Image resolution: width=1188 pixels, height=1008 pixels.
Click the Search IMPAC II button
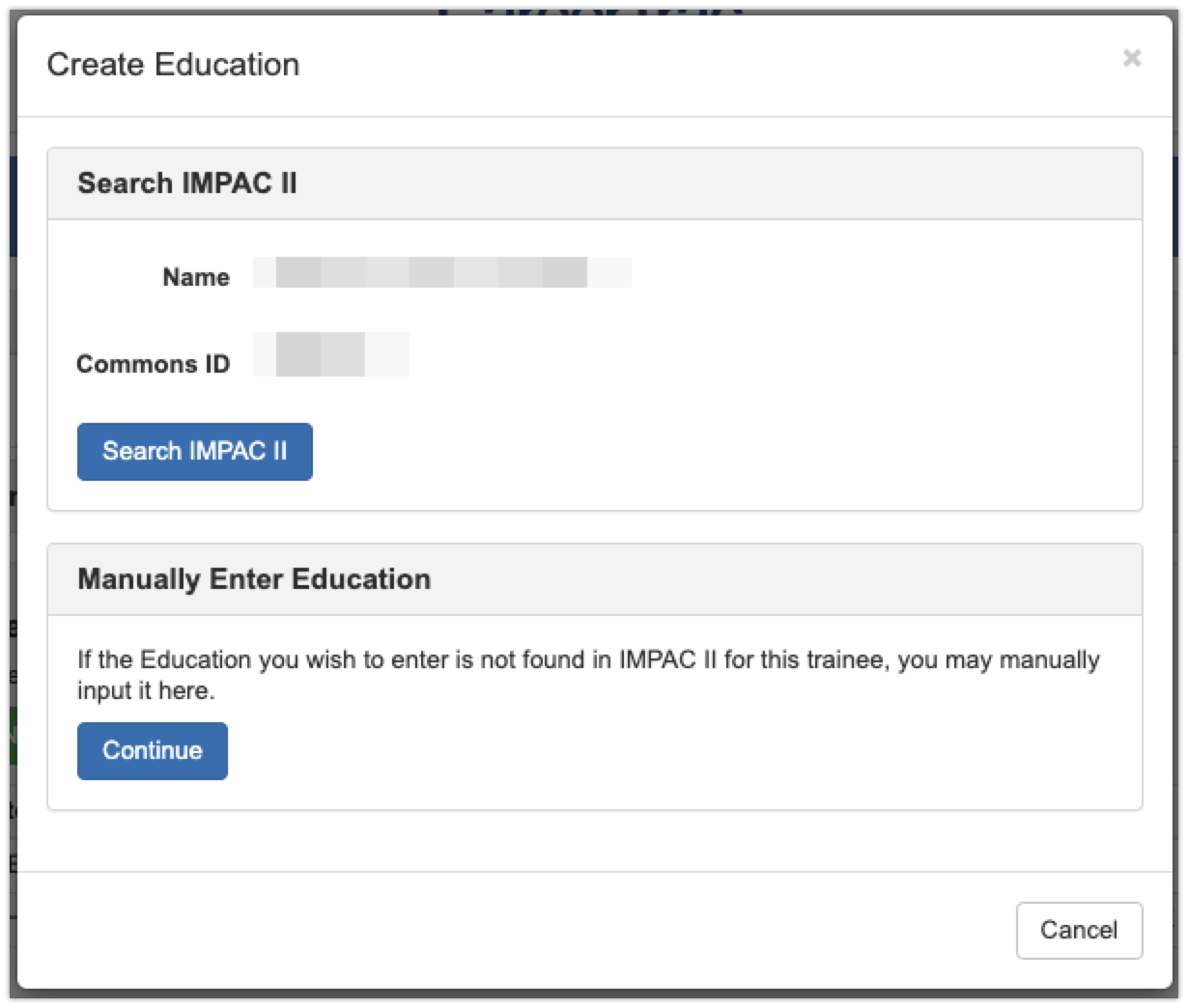[x=195, y=451]
